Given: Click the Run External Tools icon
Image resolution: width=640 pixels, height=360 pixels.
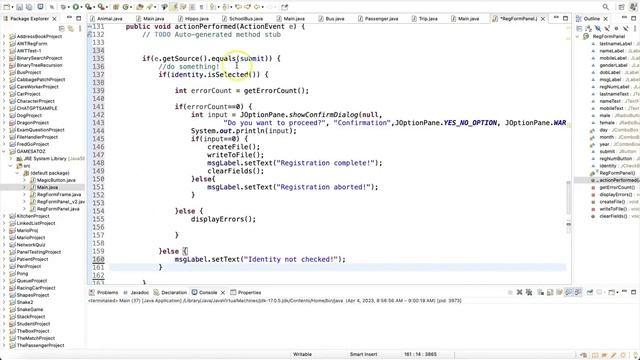Looking at the screenshot, I should click(x=101, y=7).
